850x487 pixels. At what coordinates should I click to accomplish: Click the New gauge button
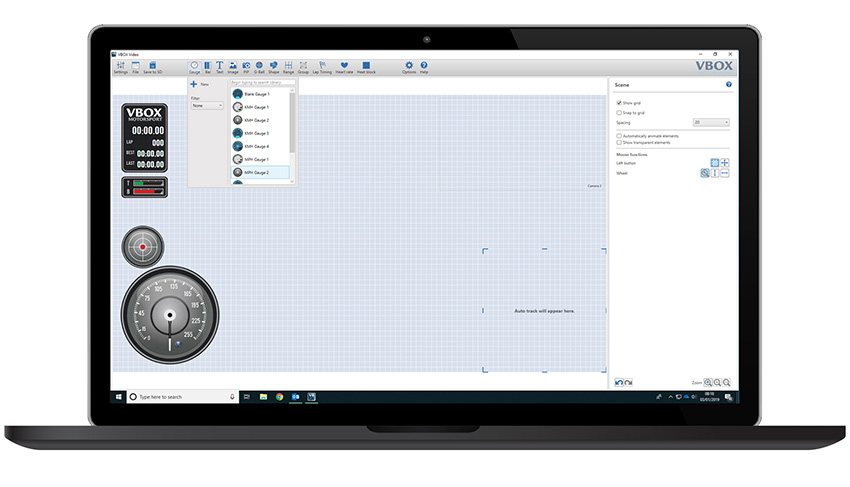point(194,85)
